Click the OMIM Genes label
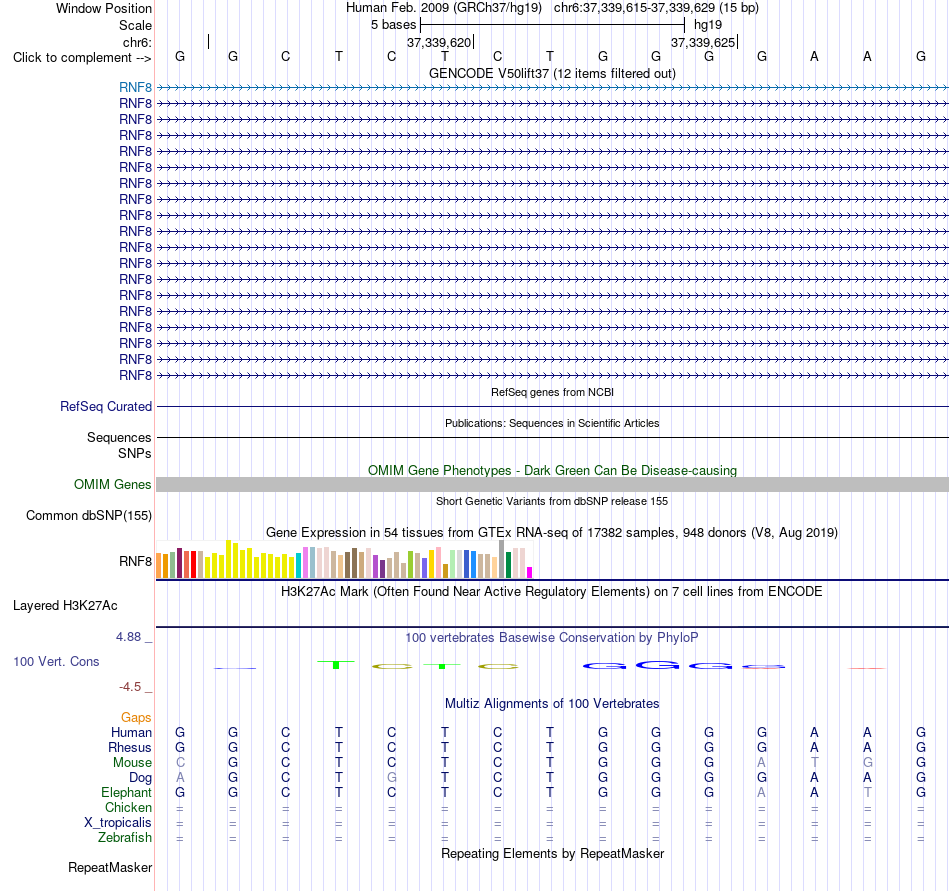The width and height of the screenshot is (950, 891). pos(112,485)
